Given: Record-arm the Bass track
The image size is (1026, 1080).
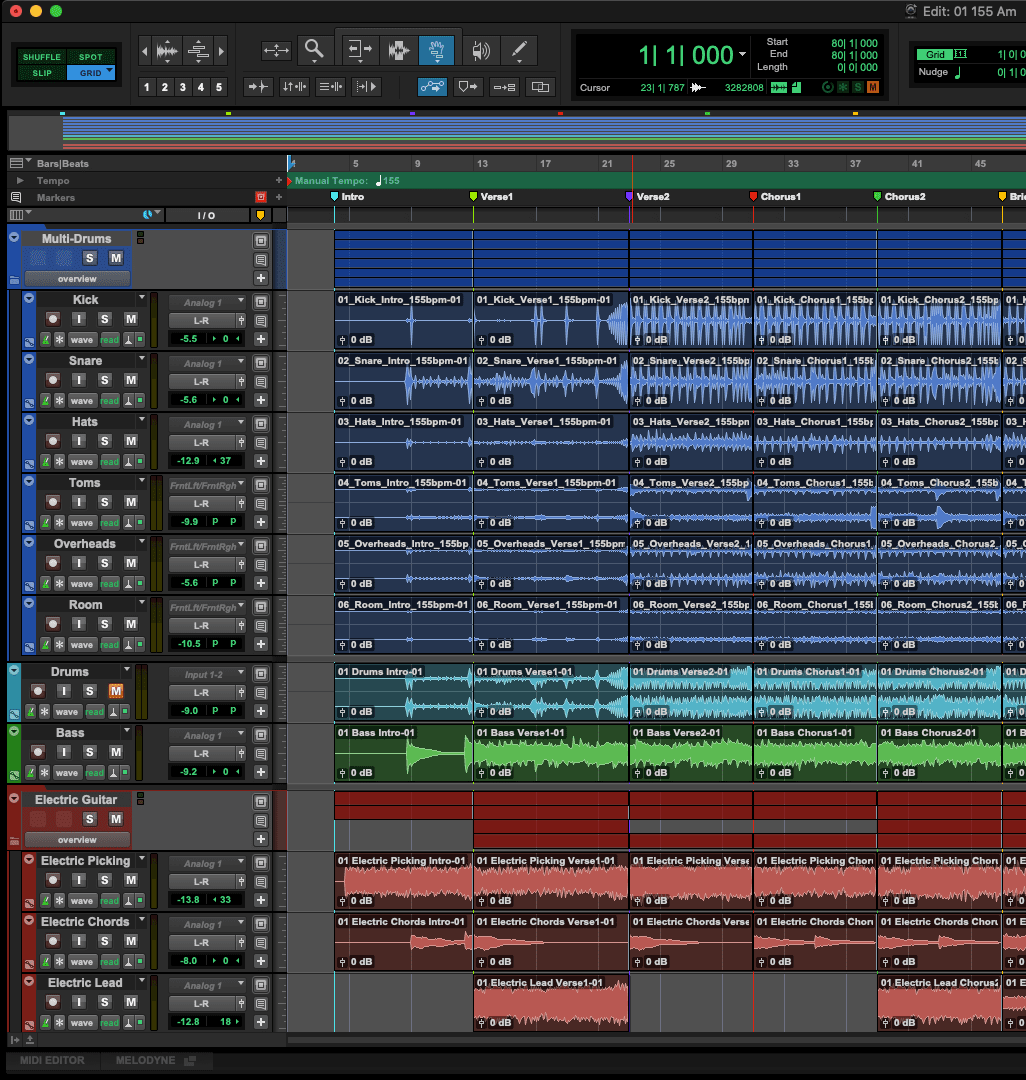Looking at the screenshot, I should [38, 752].
